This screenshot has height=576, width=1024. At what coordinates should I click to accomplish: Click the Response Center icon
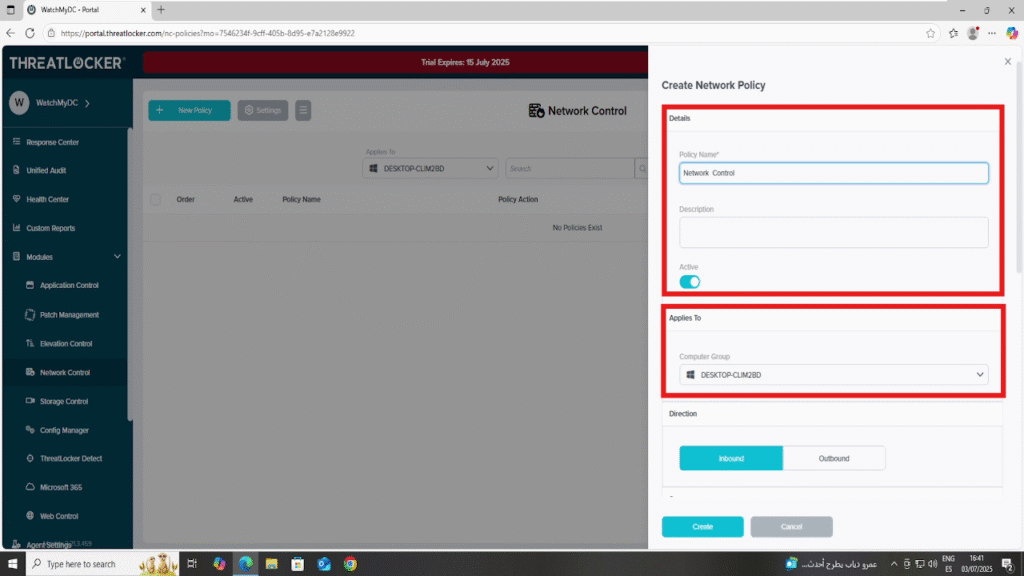click(x=16, y=141)
